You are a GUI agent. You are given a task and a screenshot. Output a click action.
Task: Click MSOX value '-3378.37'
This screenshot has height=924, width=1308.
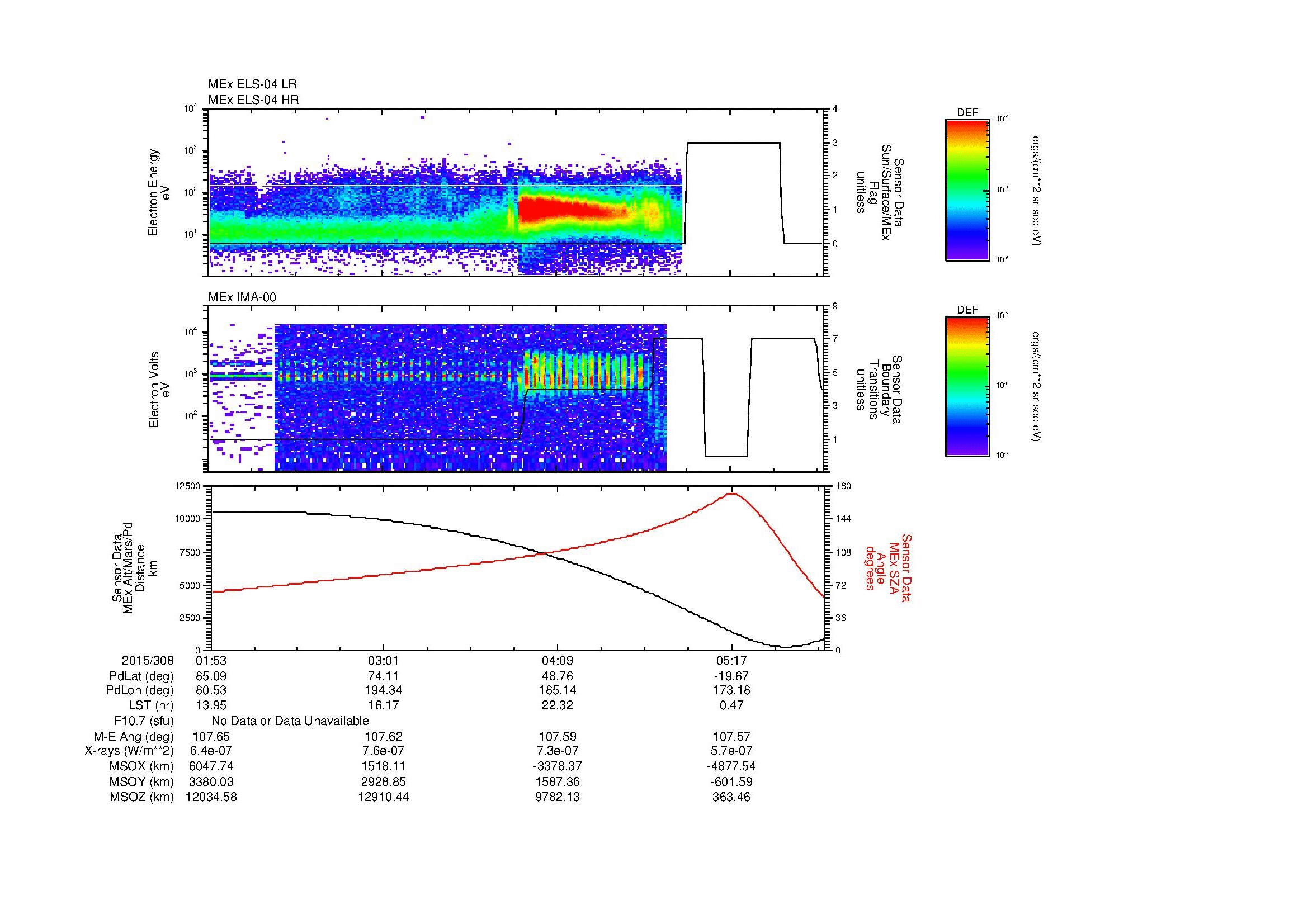pyautogui.click(x=557, y=766)
